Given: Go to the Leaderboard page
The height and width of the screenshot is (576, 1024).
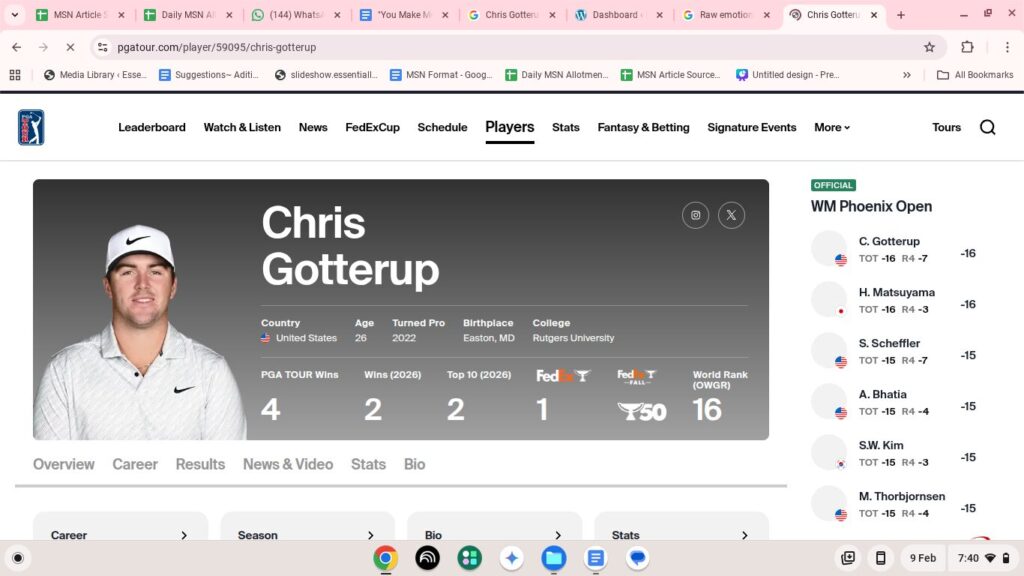Looking at the screenshot, I should point(152,127).
